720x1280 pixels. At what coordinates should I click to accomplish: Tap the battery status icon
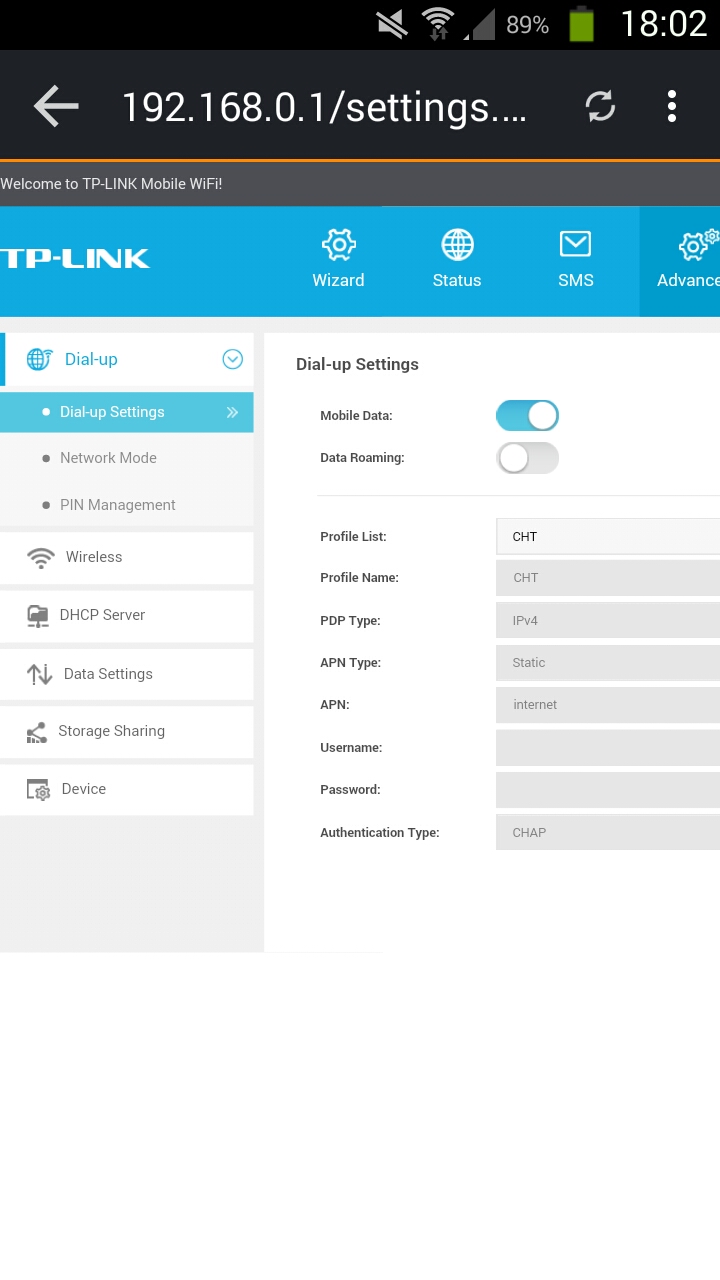(x=582, y=24)
